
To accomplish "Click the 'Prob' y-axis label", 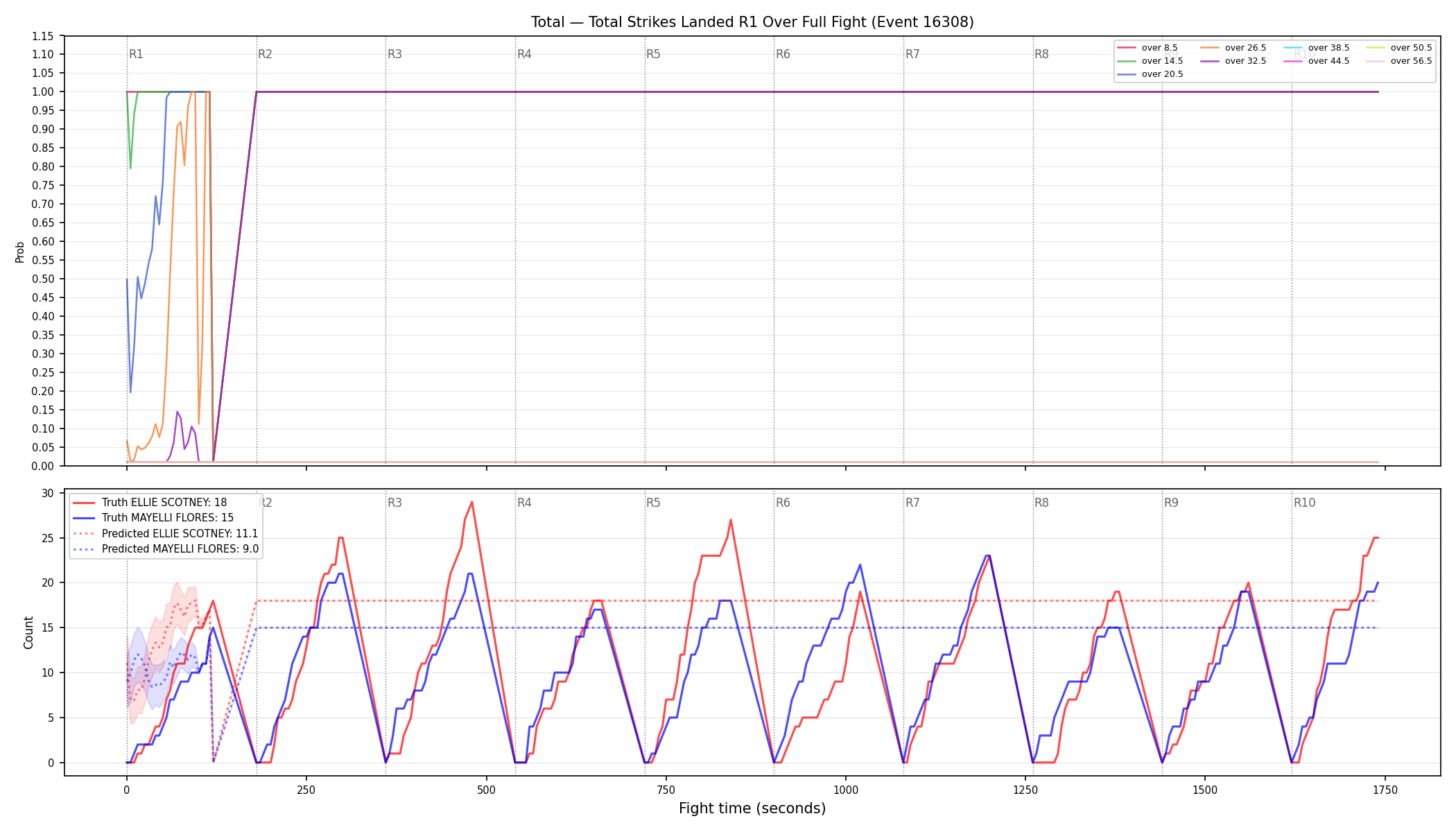I will pos(19,252).
